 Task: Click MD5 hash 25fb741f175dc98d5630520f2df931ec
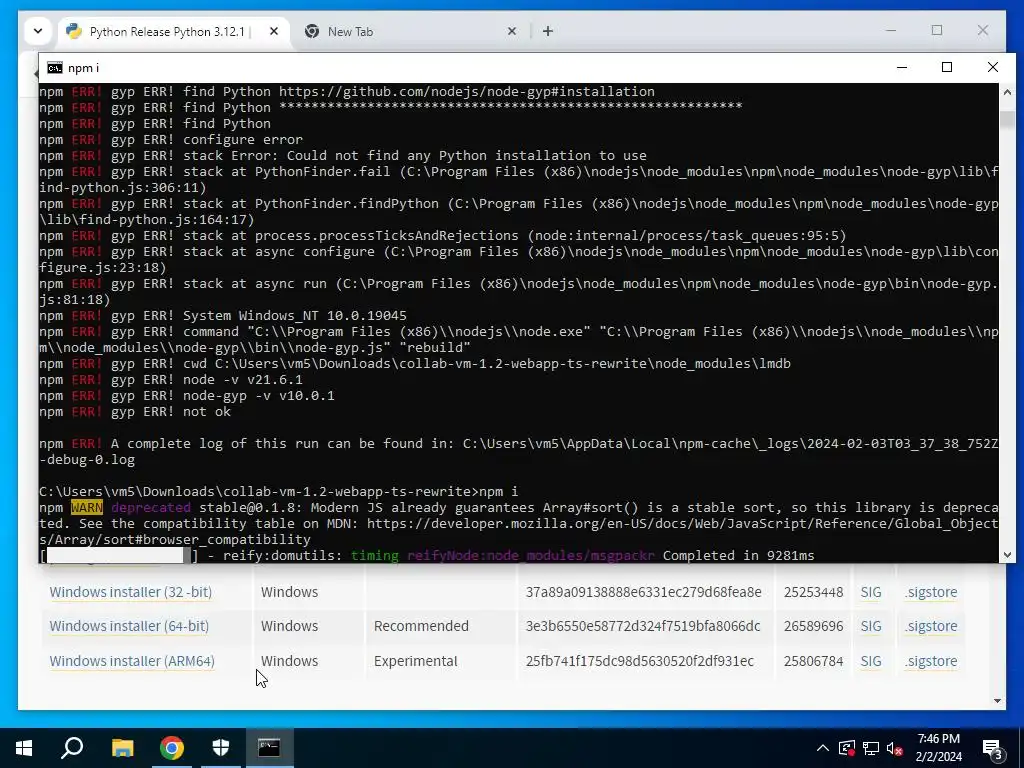tap(639, 661)
